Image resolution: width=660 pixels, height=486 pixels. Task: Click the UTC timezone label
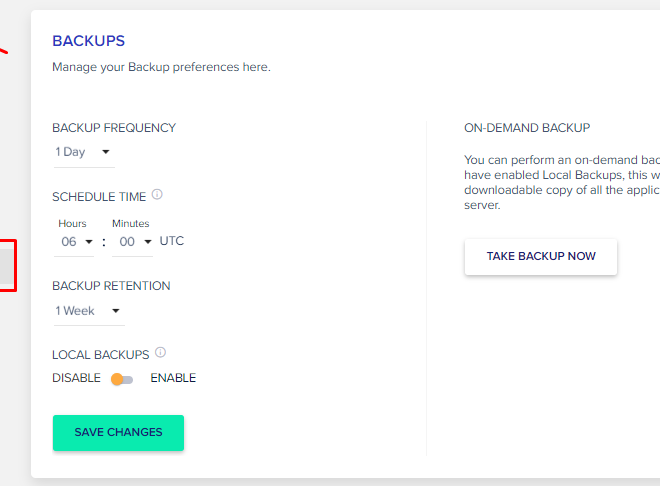pyautogui.click(x=172, y=241)
